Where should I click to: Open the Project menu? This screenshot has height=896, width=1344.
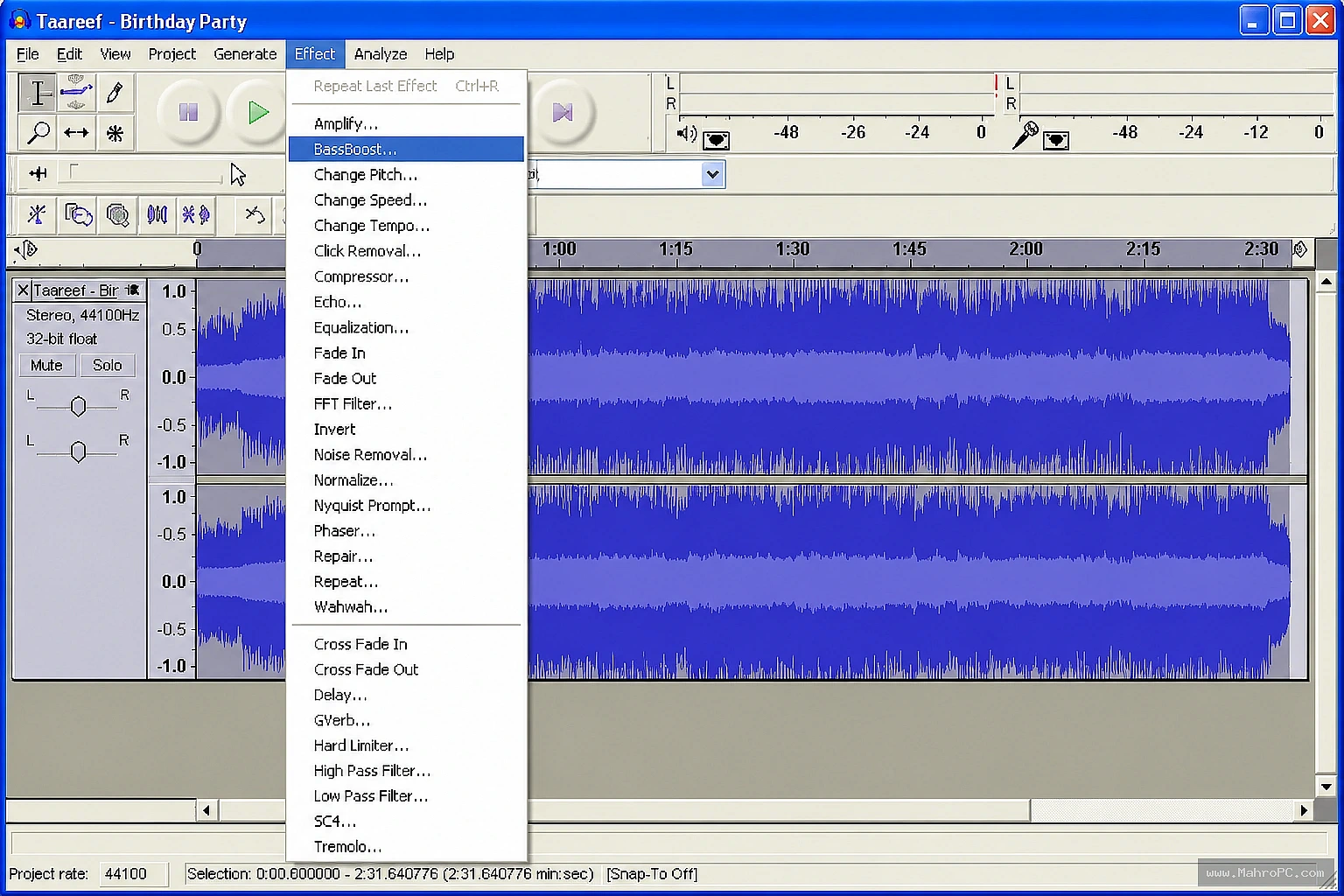click(x=172, y=54)
